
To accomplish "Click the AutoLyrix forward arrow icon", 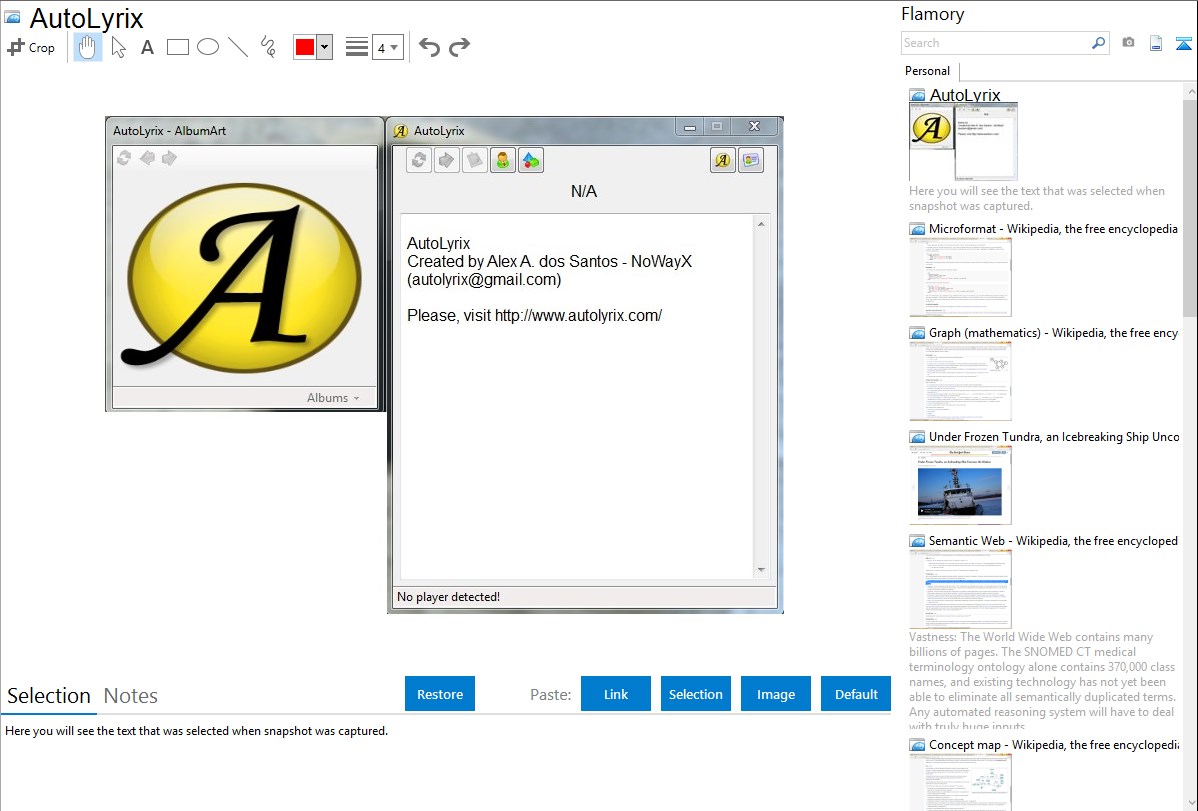I will [447, 161].
